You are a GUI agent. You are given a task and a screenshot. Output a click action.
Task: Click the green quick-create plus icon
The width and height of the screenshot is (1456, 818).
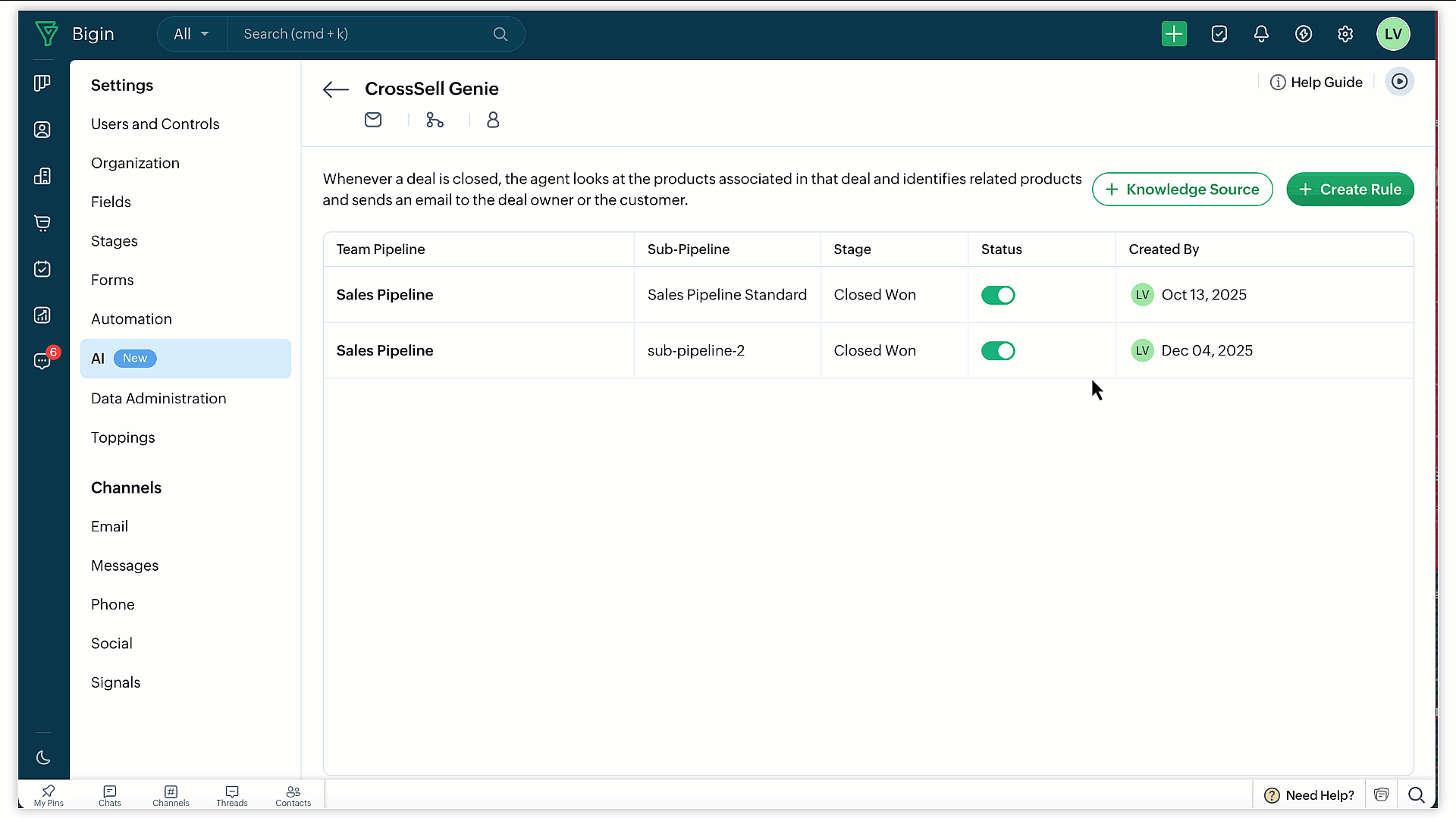pyautogui.click(x=1174, y=34)
